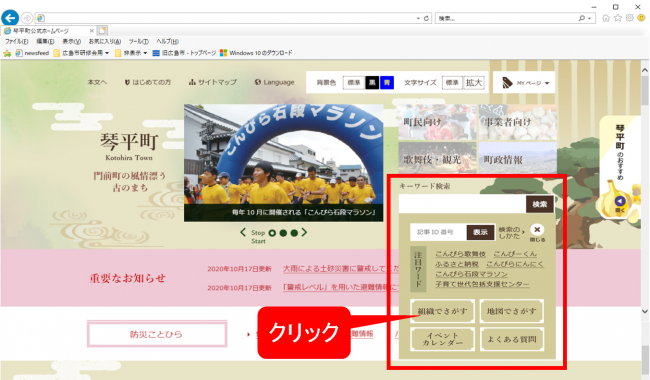The height and width of the screenshot is (380, 650).
Task: Click Stop Start on the slideshow
Action: click(258, 237)
